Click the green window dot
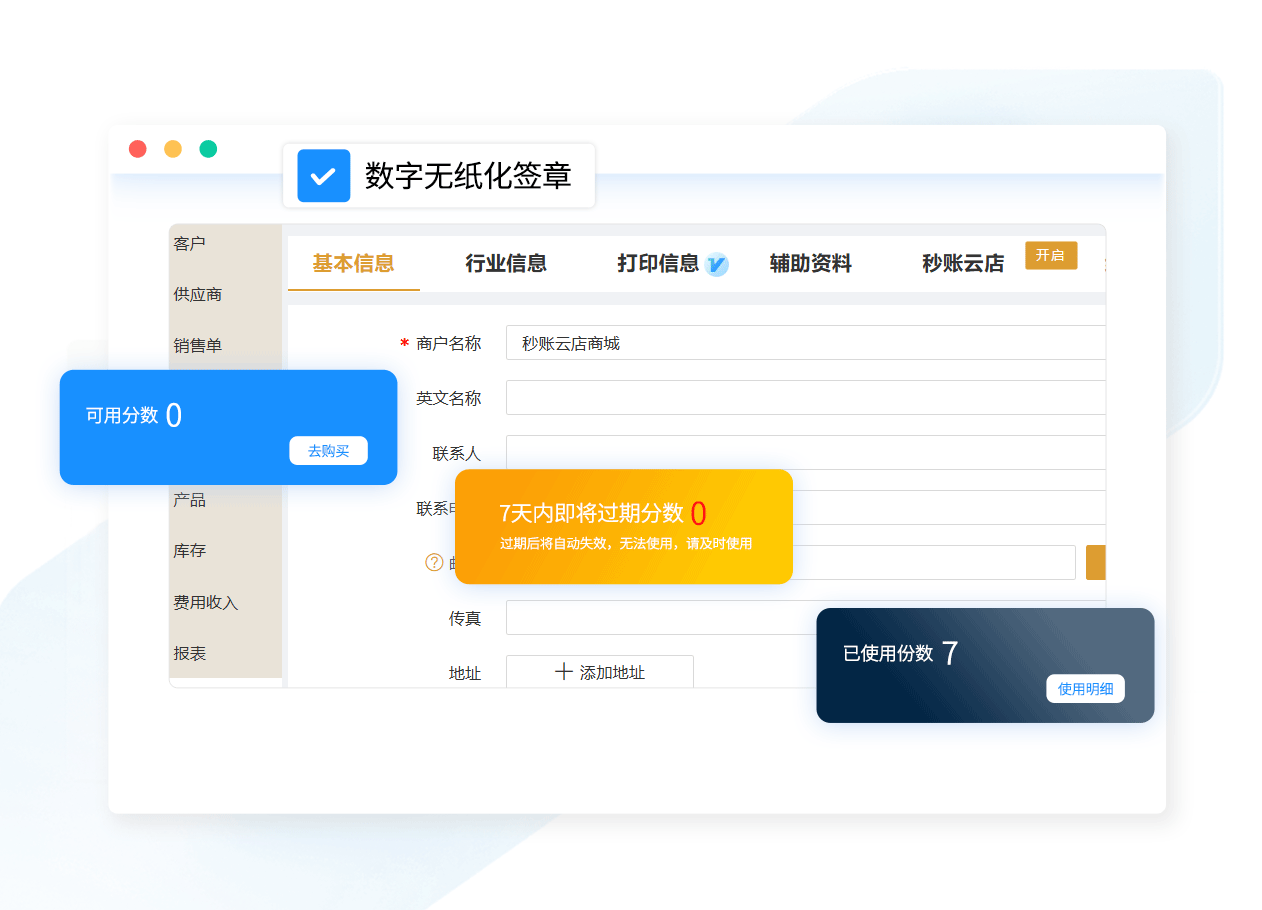Image resolution: width=1262 pixels, height=910 pixels. [208, 149]
